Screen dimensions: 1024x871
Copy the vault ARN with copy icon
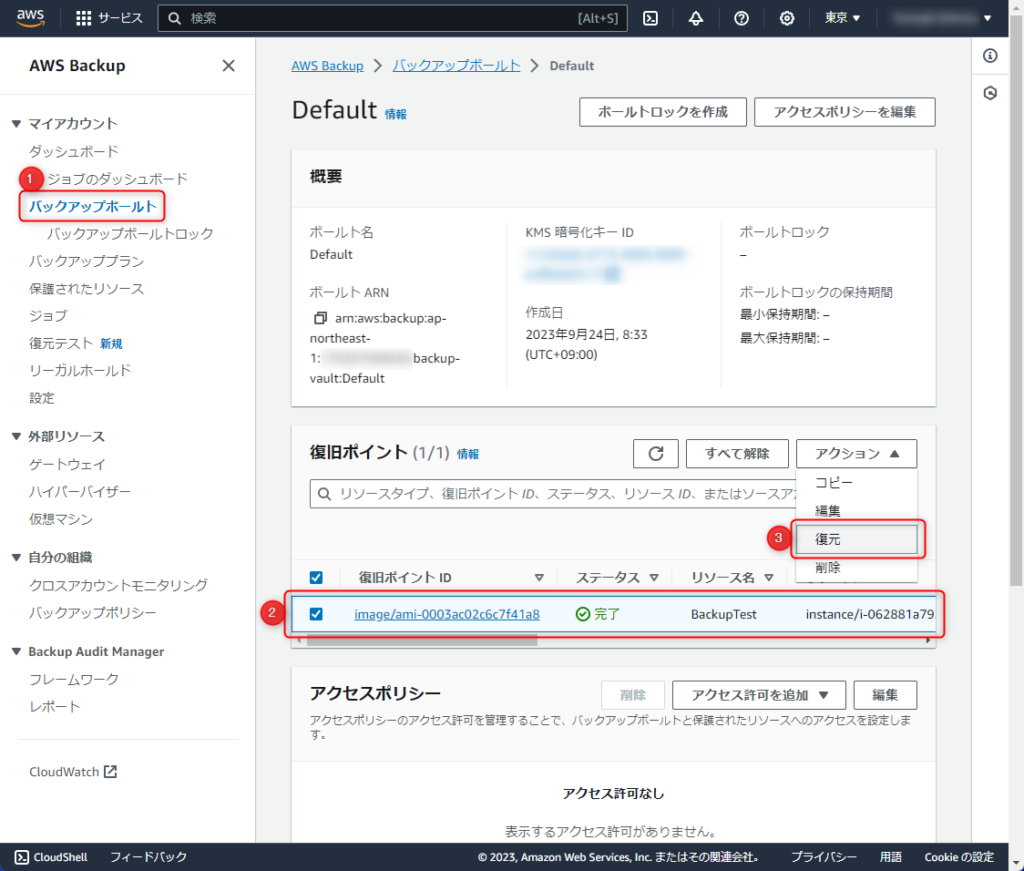pos(320,318)
